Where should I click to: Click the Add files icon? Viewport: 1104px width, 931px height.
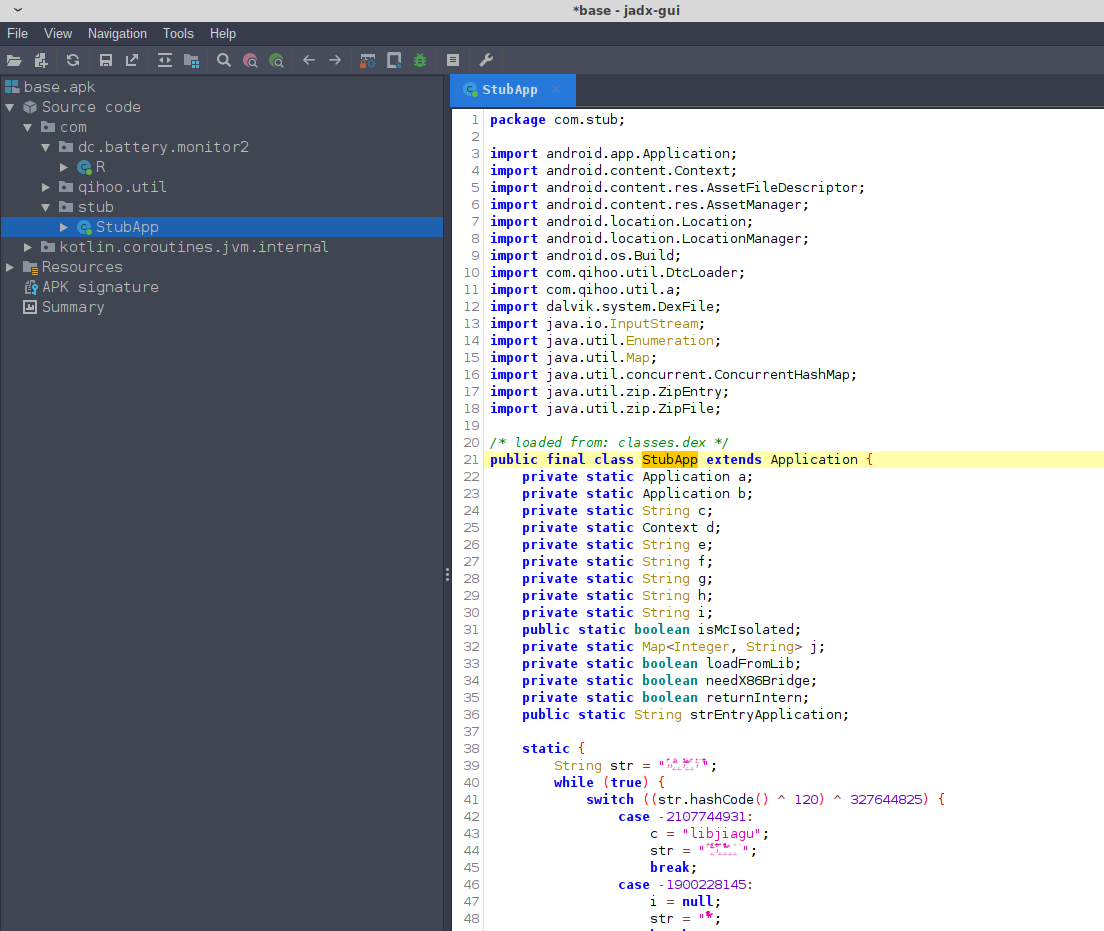click(41, 60)
